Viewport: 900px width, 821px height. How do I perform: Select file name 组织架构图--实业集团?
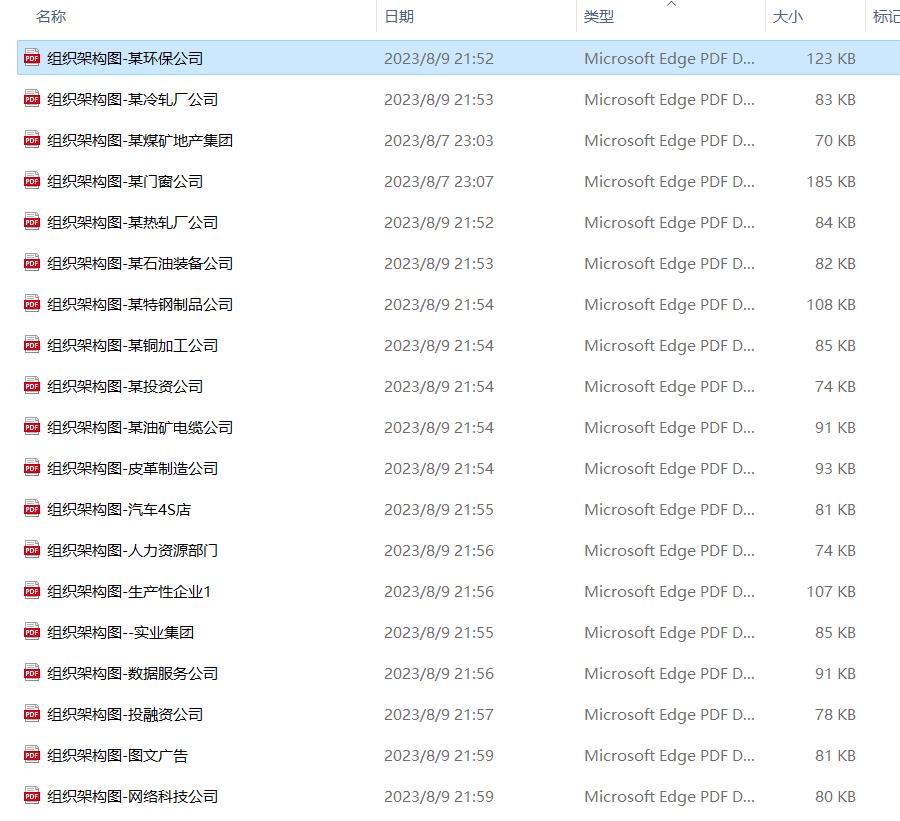[121, 633]
